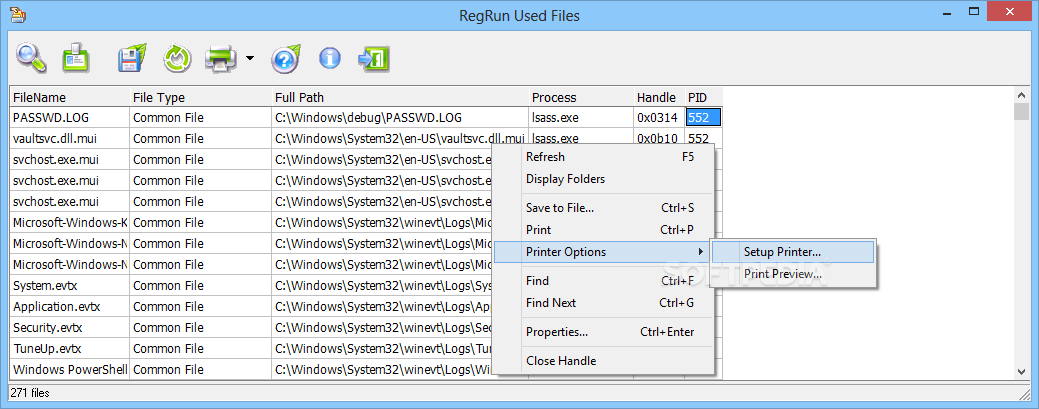Click the RegRun app icon in title bar
Image resolution: width=1039 pixels, height=409 pixels.
click(x=17, y=14)
